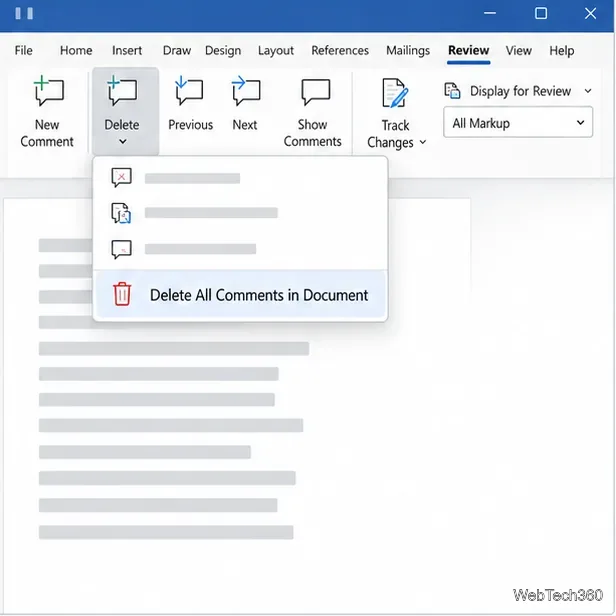The width and height of the screenshot is (616, 616).
Task: Minimize the Word window
Action: (490, 13)
